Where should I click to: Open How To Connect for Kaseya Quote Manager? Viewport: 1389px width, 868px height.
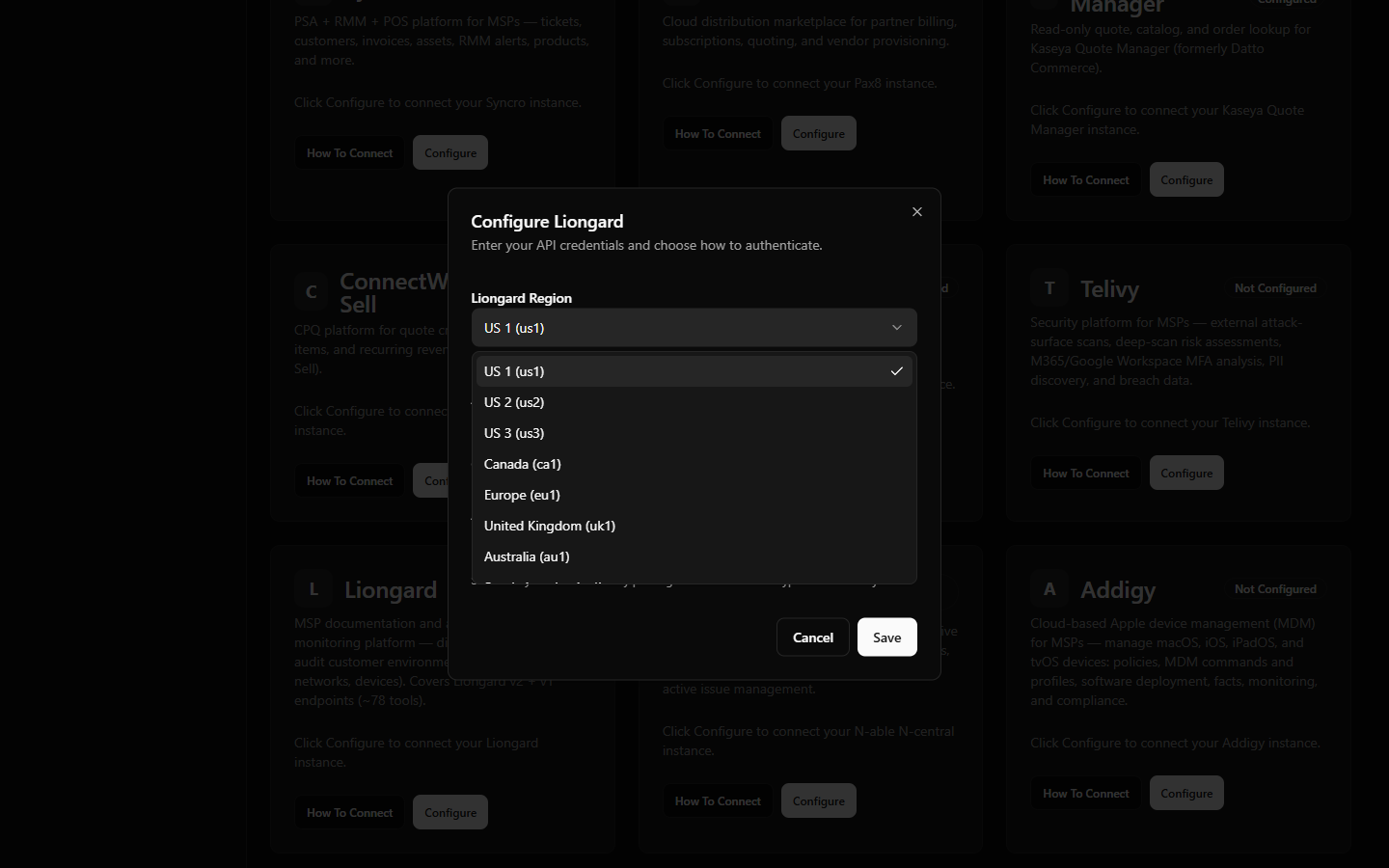tap(1086, 179)
